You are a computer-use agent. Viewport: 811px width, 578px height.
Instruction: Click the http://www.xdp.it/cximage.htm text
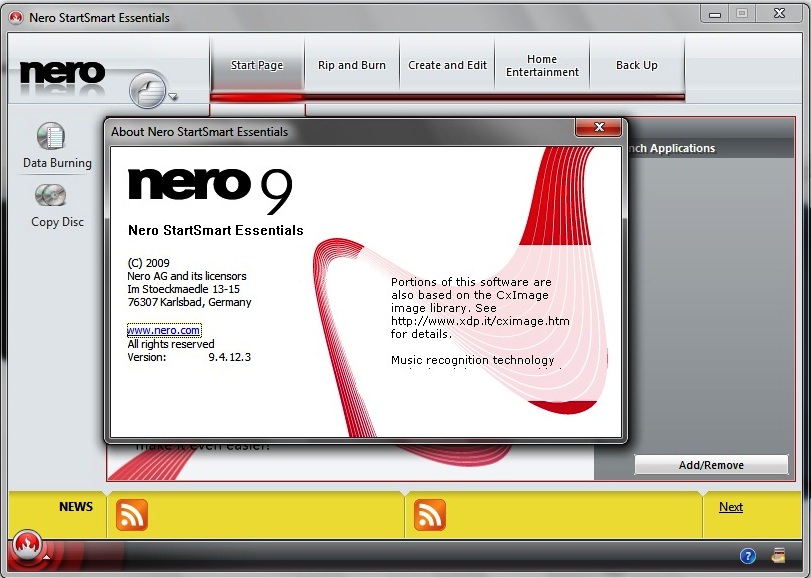click(480, 321)
